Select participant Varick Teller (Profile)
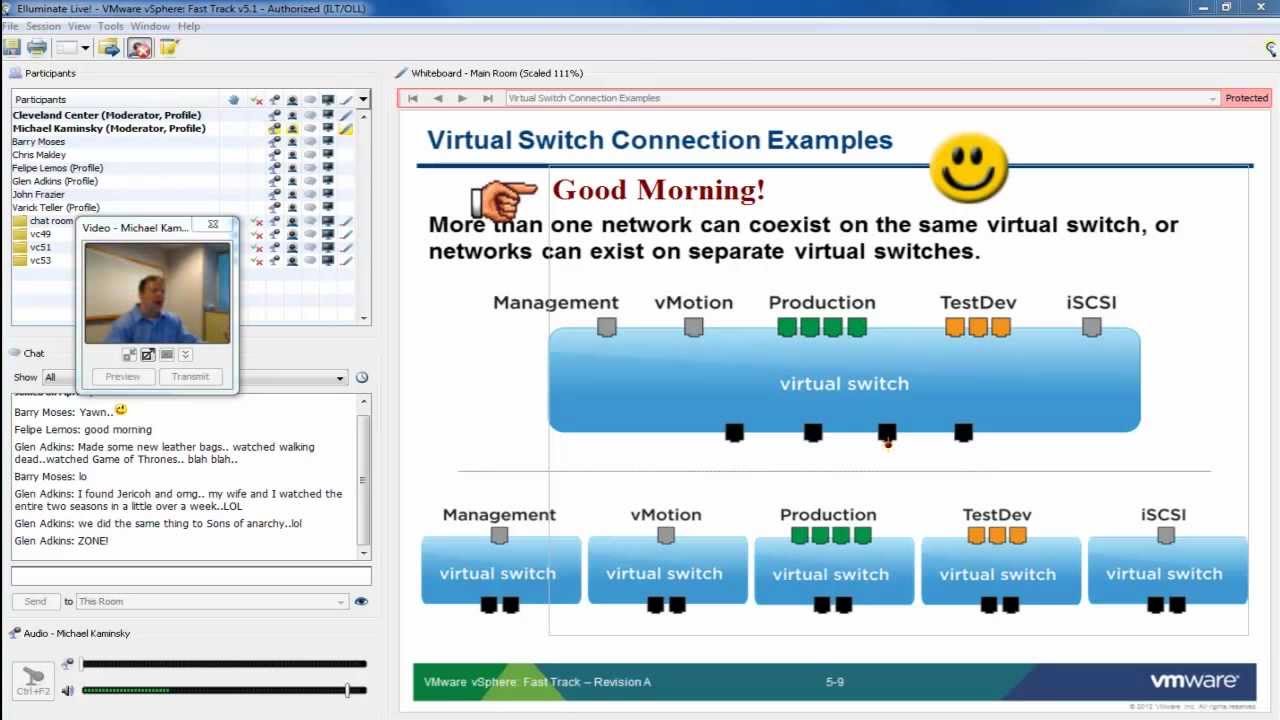 pos(56,208)
